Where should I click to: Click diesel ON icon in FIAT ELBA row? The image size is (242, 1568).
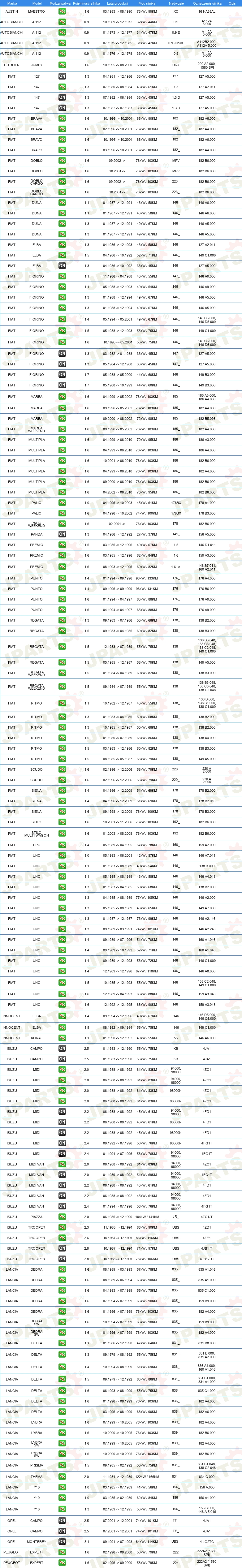point(62,265)
